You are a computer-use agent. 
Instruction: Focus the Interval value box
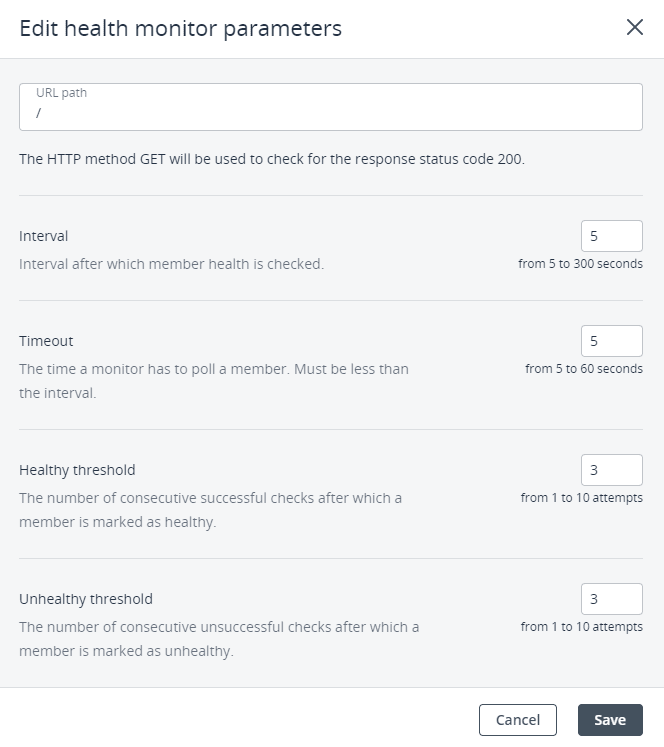[x=611, y=236]
